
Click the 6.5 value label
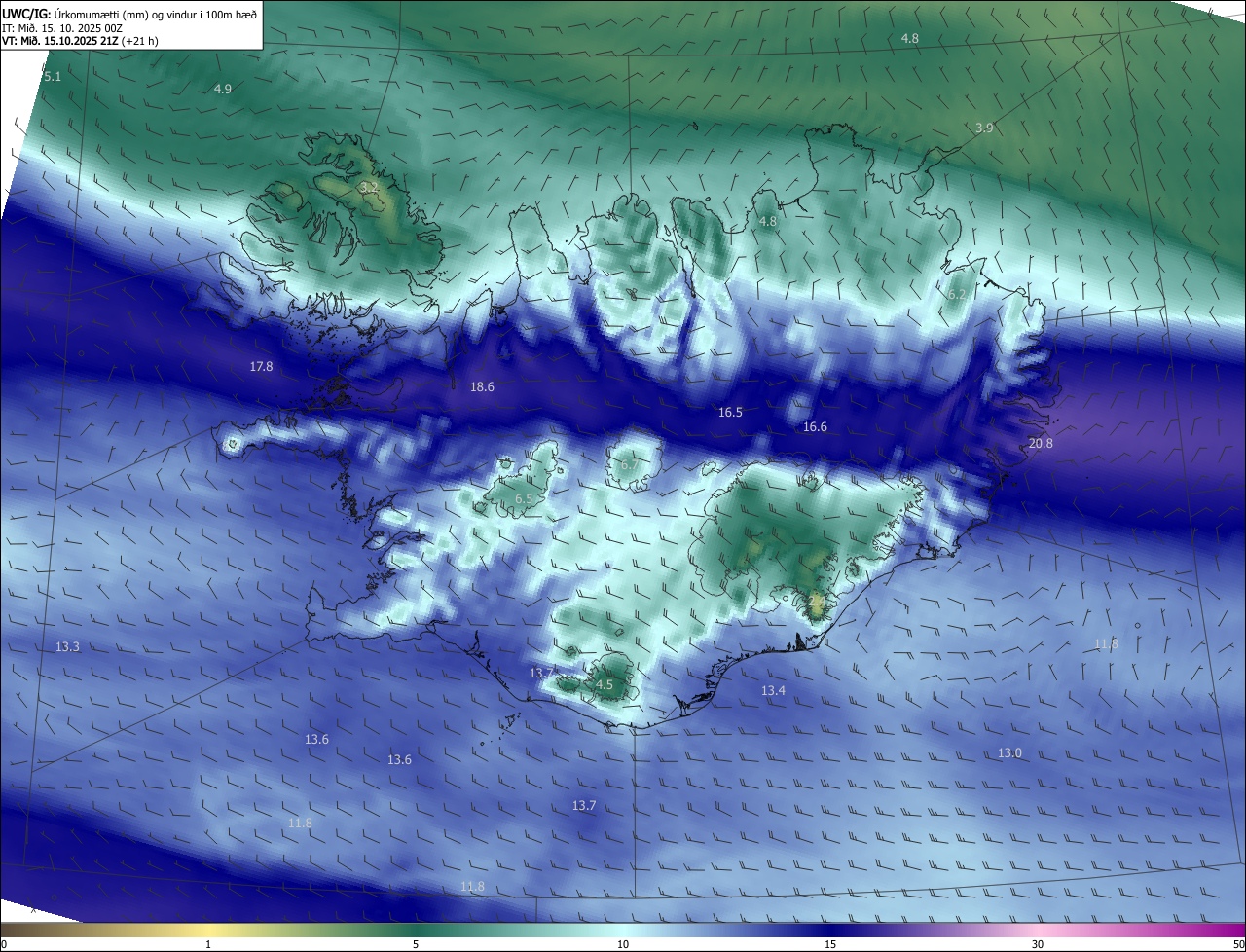click(x=524, y=499)
